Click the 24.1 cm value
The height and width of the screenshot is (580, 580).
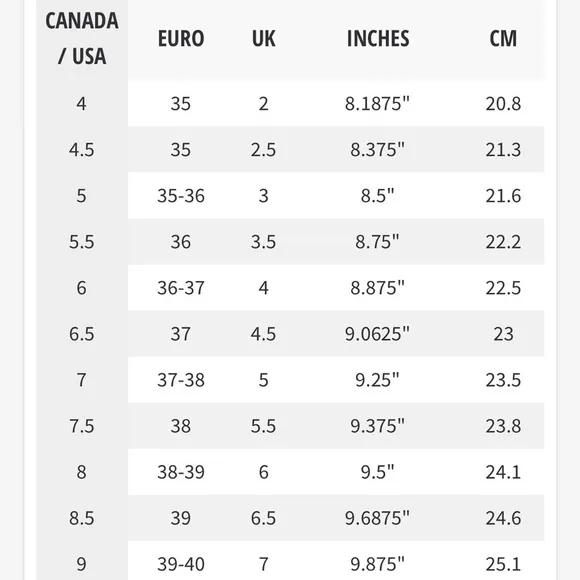(503, 472)
